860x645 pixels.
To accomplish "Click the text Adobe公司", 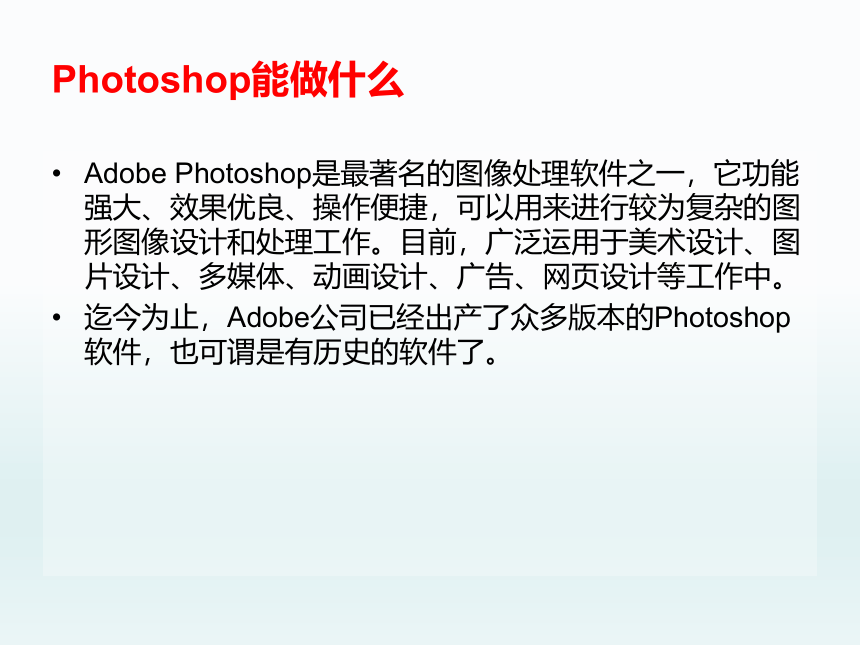I will tap(296, 318).
